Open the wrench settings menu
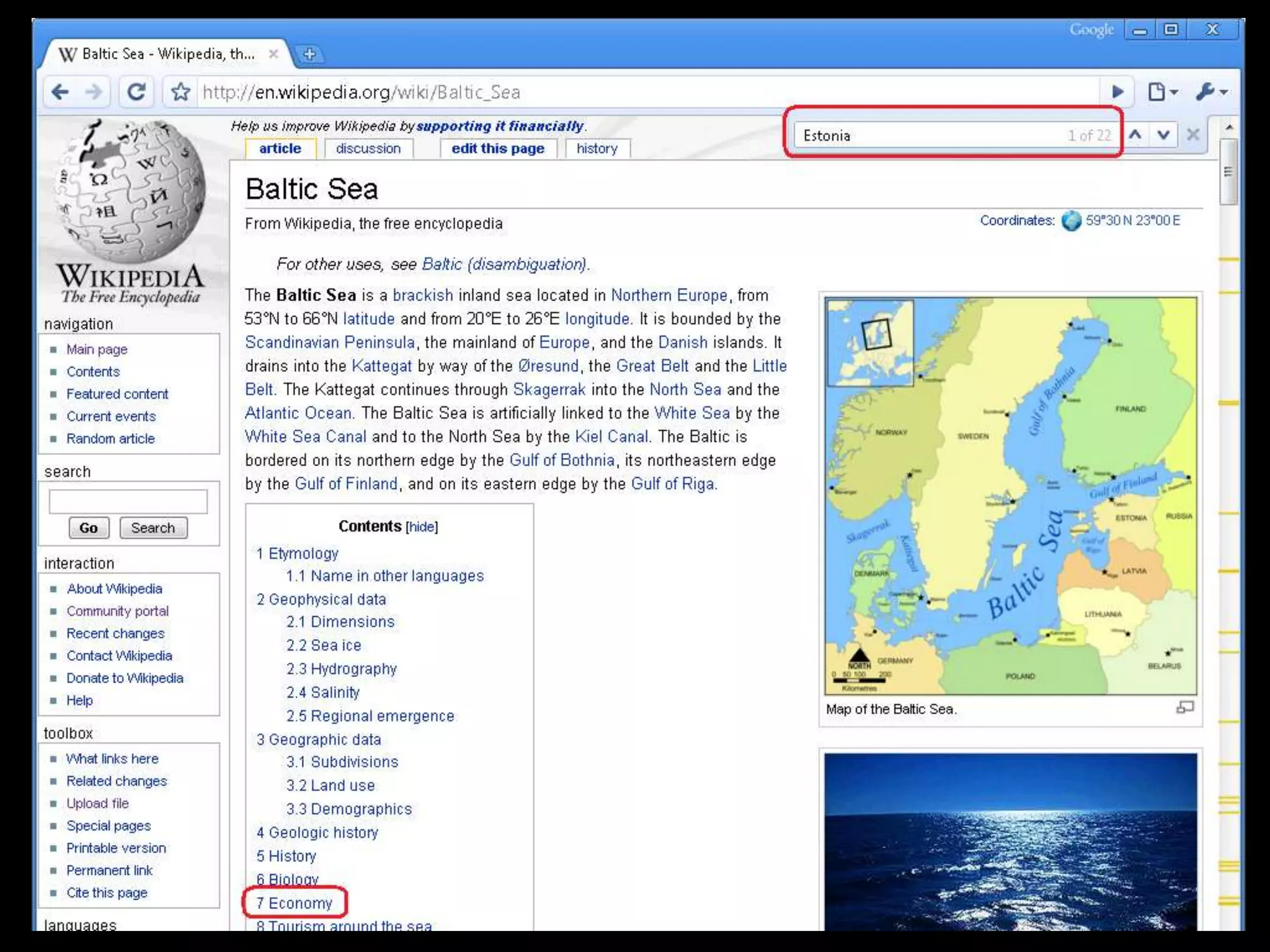Viewport: 1270px width, 952px height. [x=1211, y=92]
